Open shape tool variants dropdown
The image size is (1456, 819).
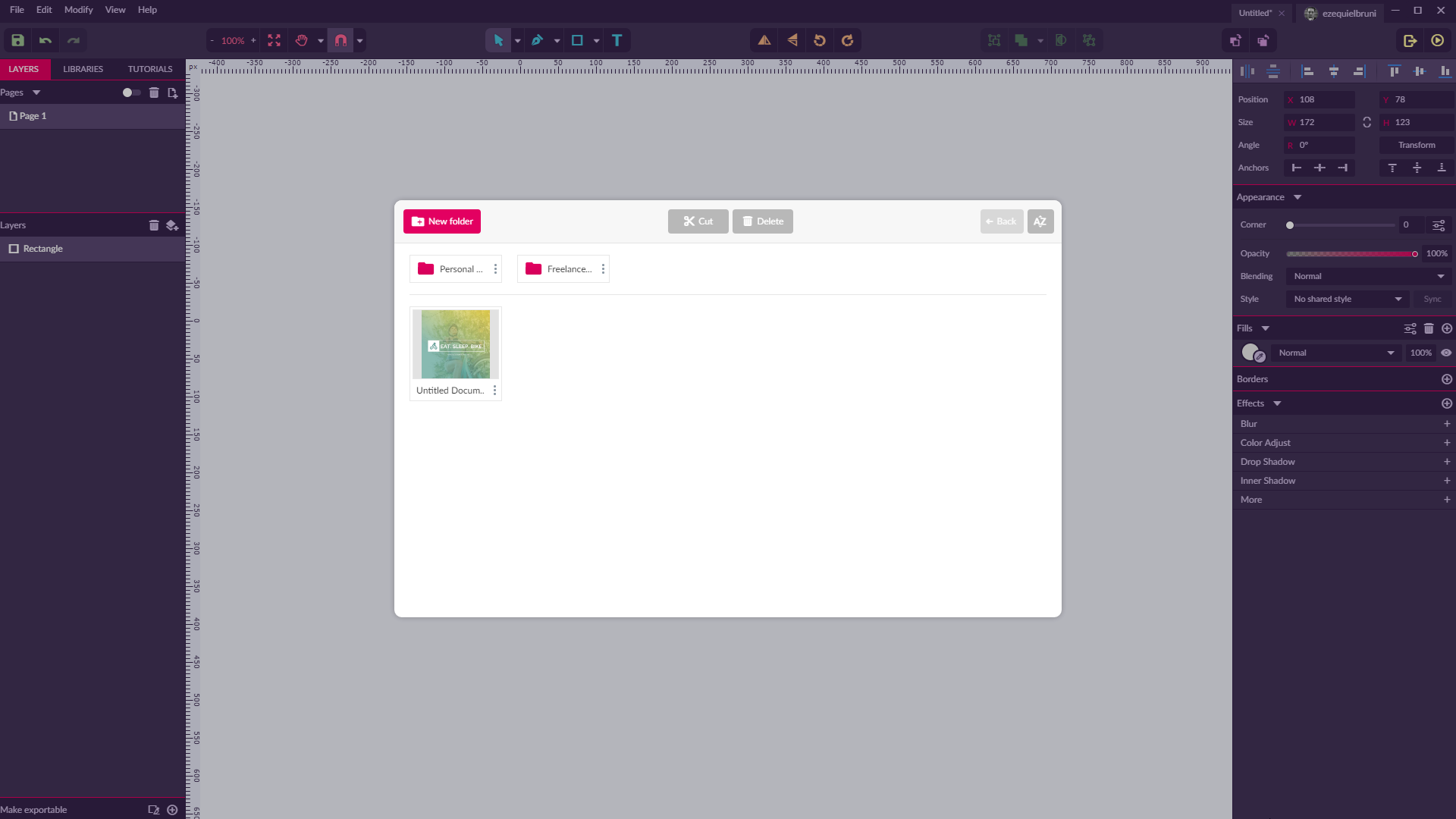tap(597, 41)
